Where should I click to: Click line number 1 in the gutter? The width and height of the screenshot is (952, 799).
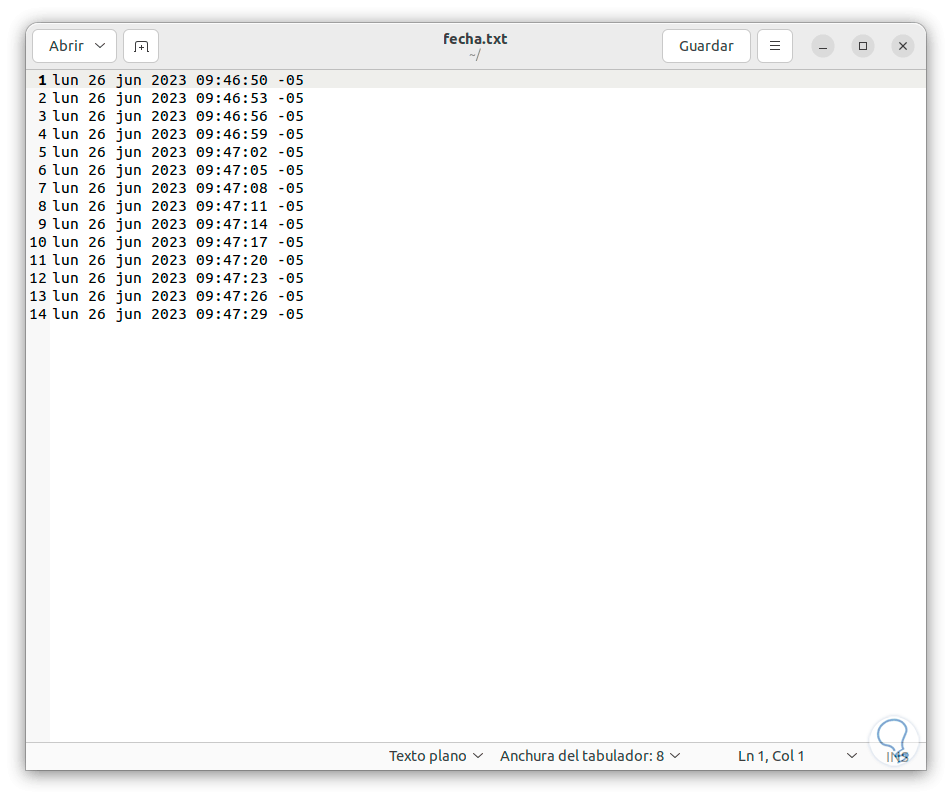click(42, 80)
